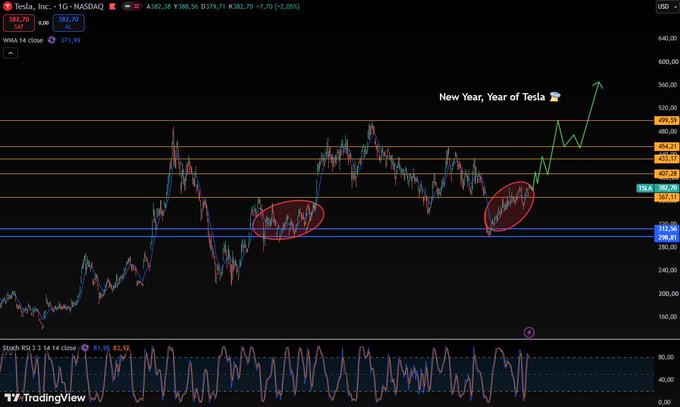Click the 80,00 Stoch RSI axis label
This screenshot has width=680, height=407.
[x=666, y=357]
